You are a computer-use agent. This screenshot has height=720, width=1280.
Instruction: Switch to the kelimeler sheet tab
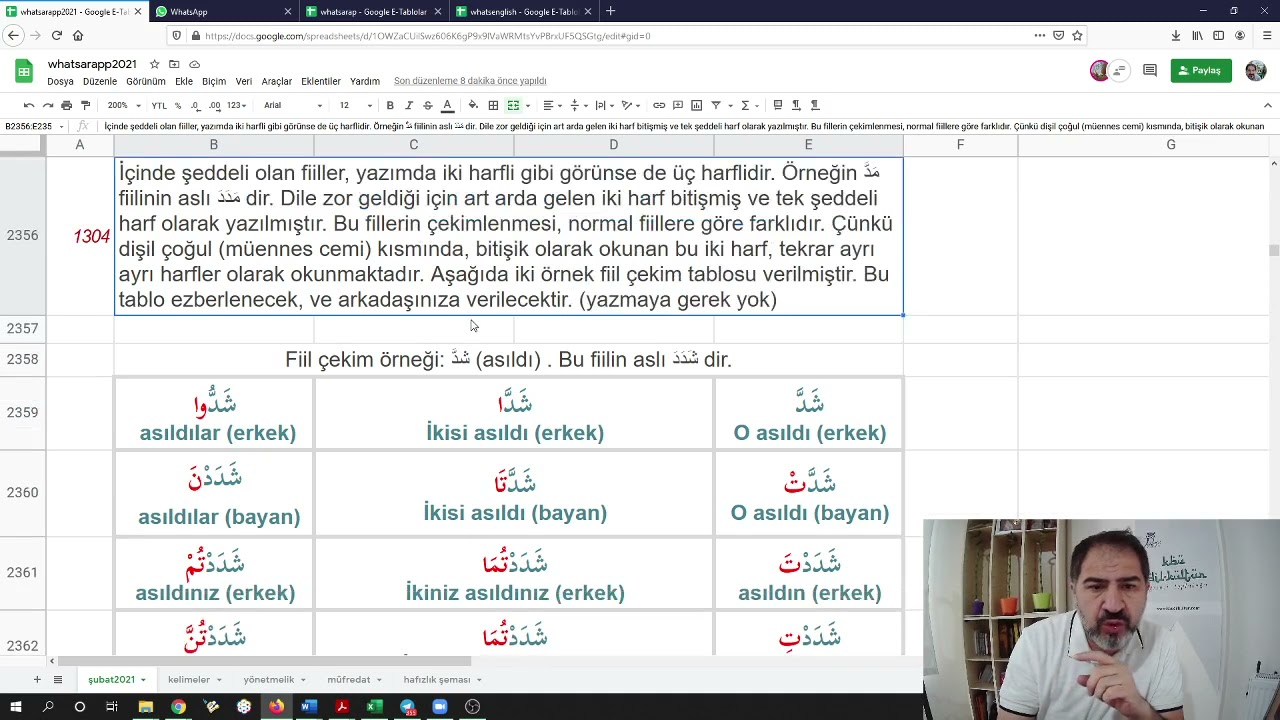pos(195,680)
